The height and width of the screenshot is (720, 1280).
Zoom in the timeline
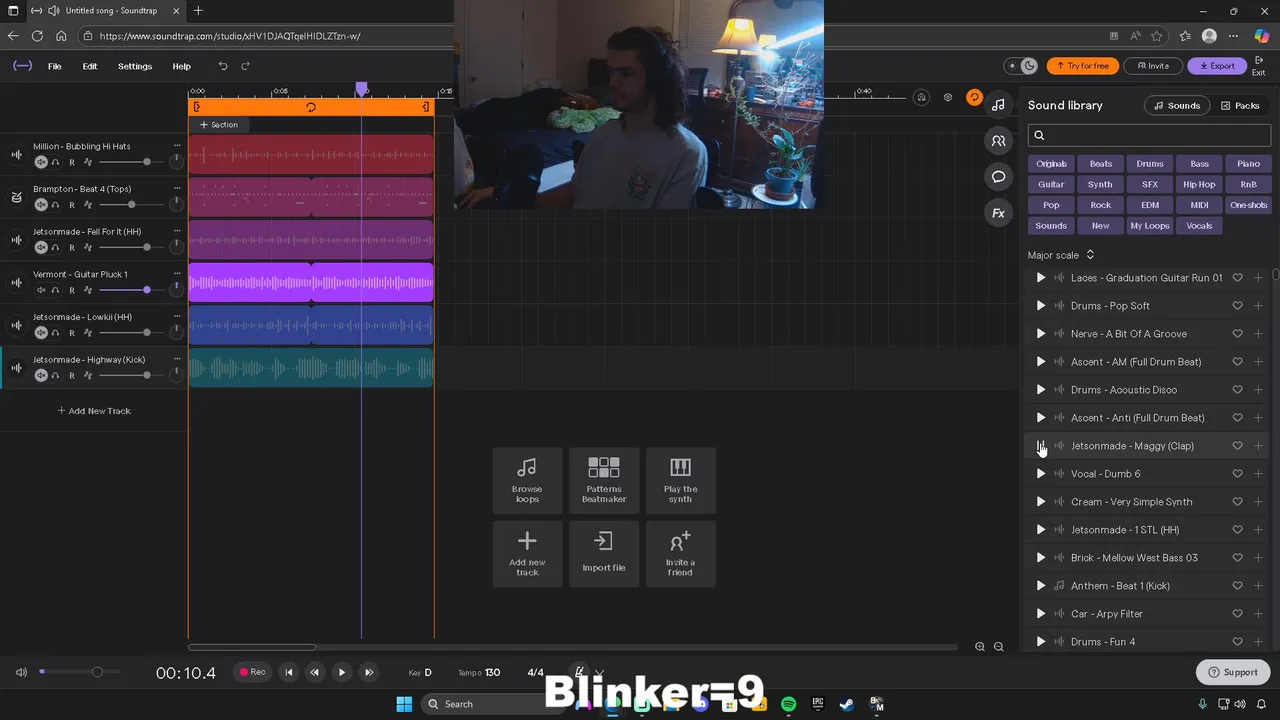coord(980,647)
